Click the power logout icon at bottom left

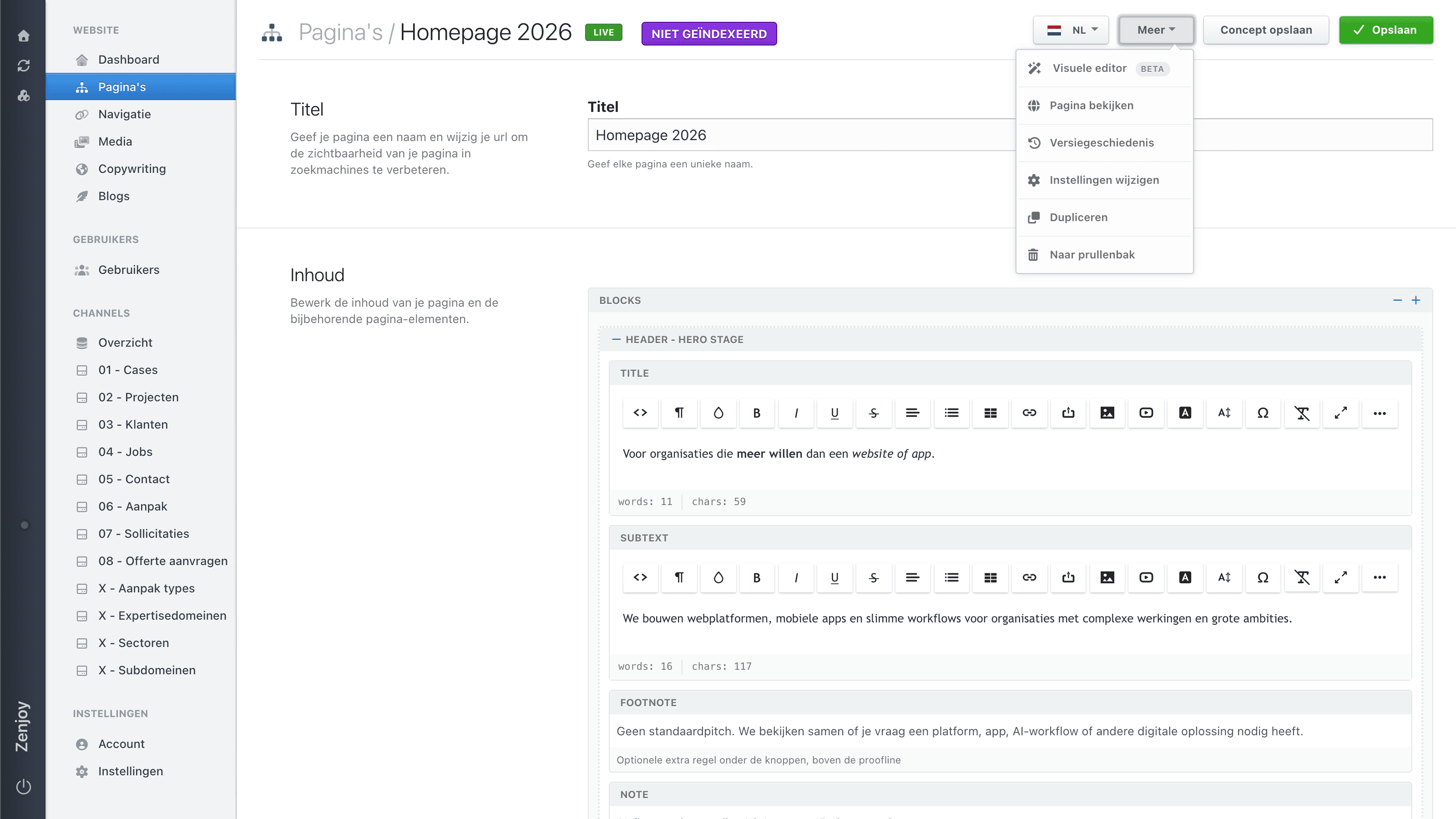(x=23, y=786)
